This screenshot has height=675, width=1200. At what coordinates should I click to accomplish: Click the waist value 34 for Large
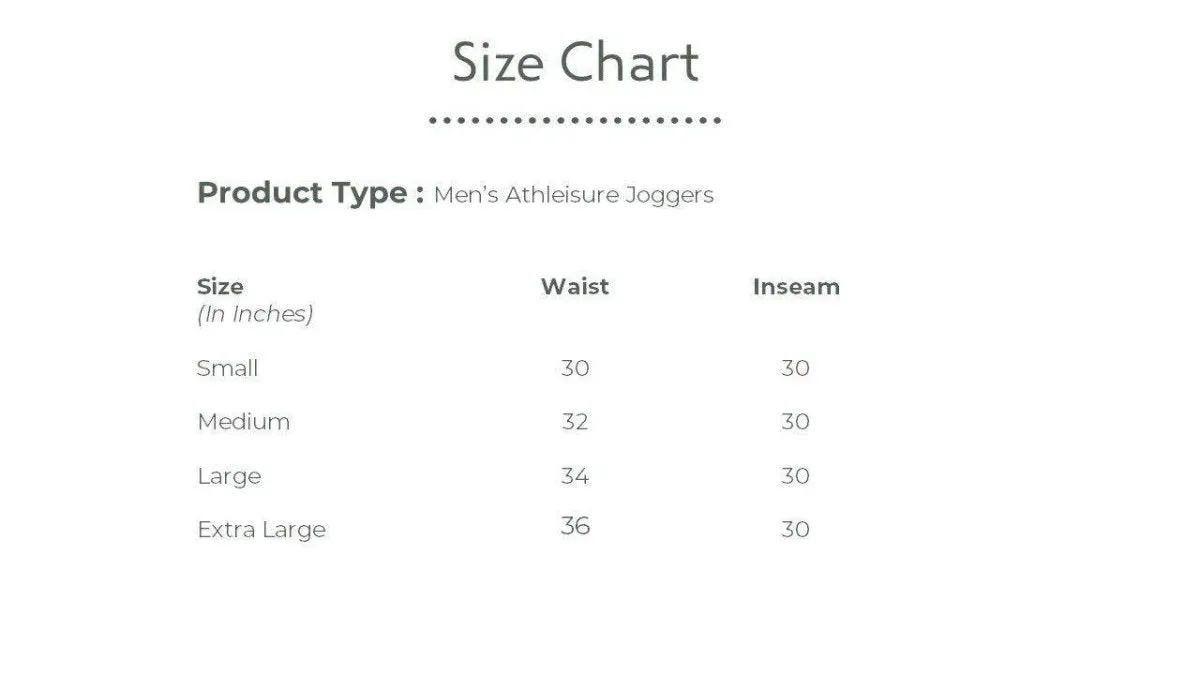(575, 476)
